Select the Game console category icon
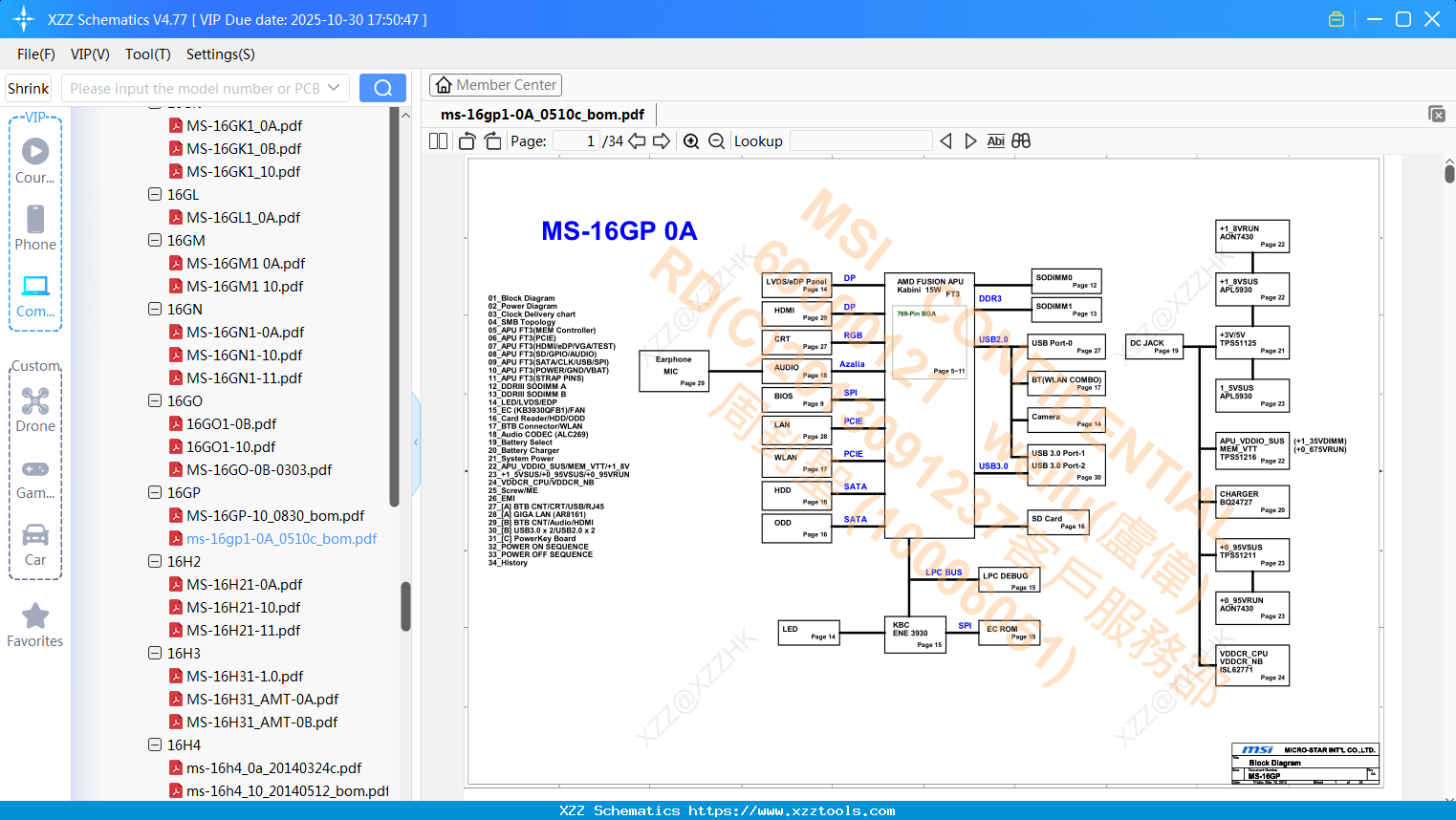Image resolution: width=1456 pixels, height=820 pixels. 35,478
